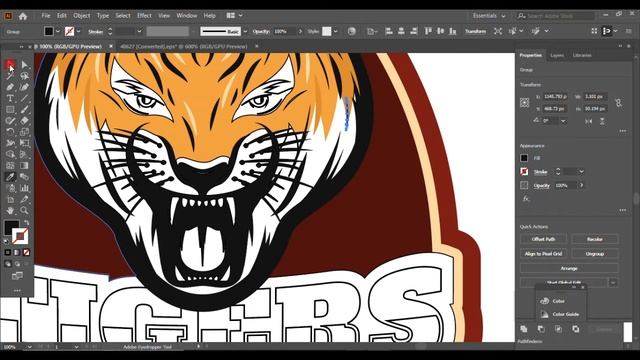The height and width of the screenshot is (360, 640).
Task: Open the control bar fill color dropdown
Action: click(58, 31)
